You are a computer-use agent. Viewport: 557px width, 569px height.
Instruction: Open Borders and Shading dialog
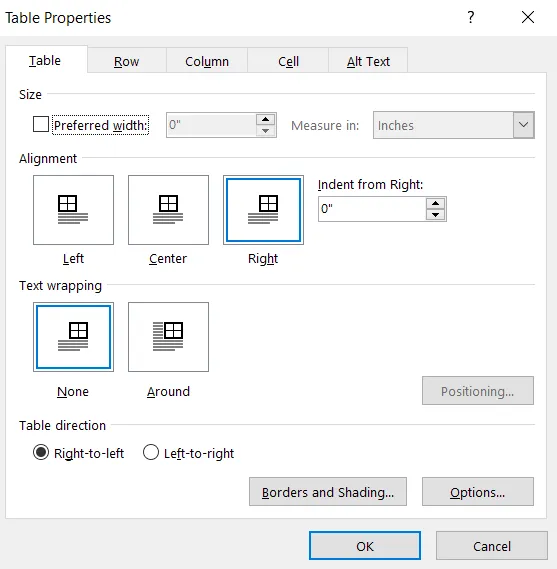pos(328,492)
